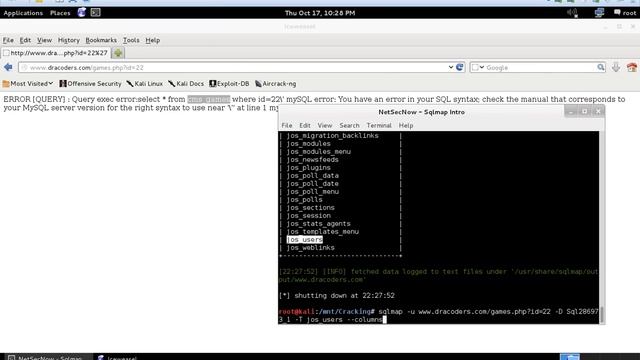Reload page with the refresh icon
This screenshot has height=360, width=640.
click(460, 67)
